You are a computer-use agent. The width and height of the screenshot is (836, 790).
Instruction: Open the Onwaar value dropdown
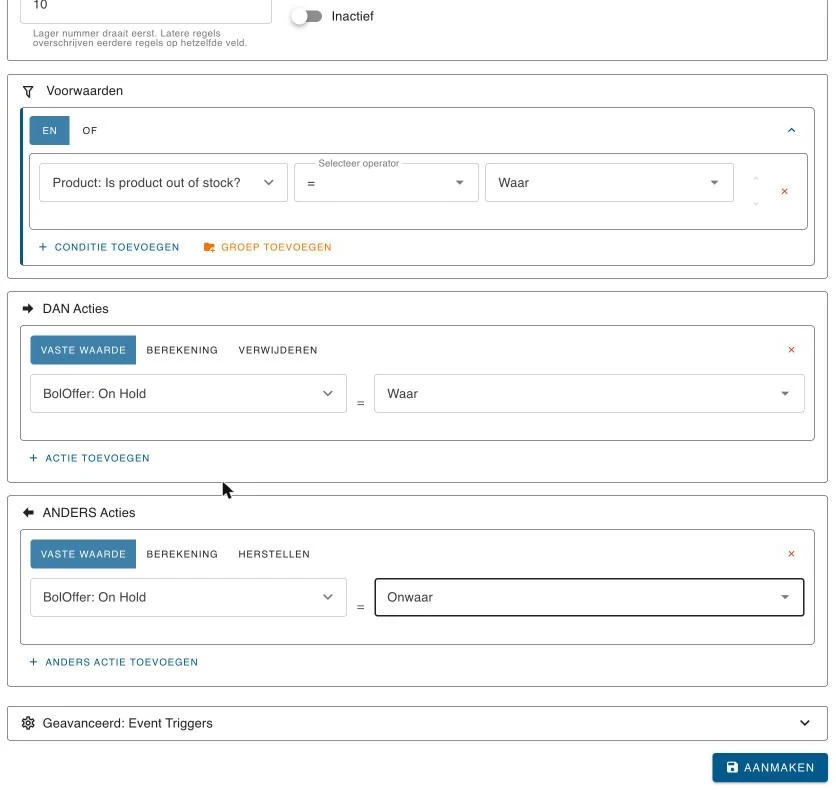[x=589, y=598]
